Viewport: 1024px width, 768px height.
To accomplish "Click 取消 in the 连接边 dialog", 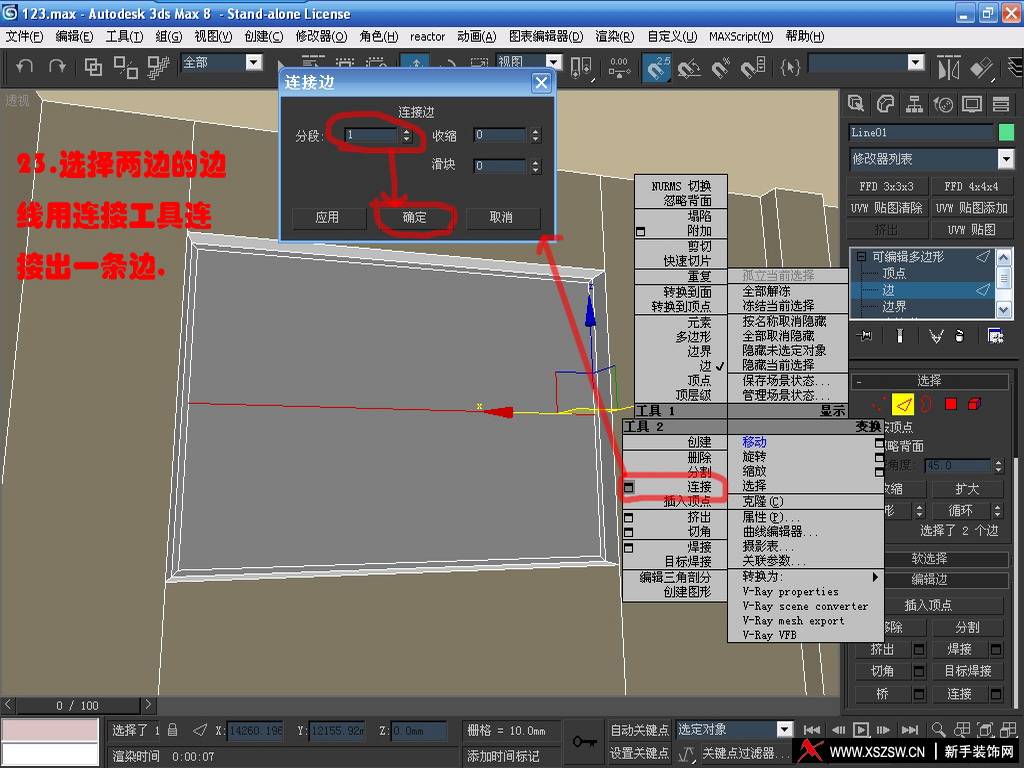I will coord(501,217).
